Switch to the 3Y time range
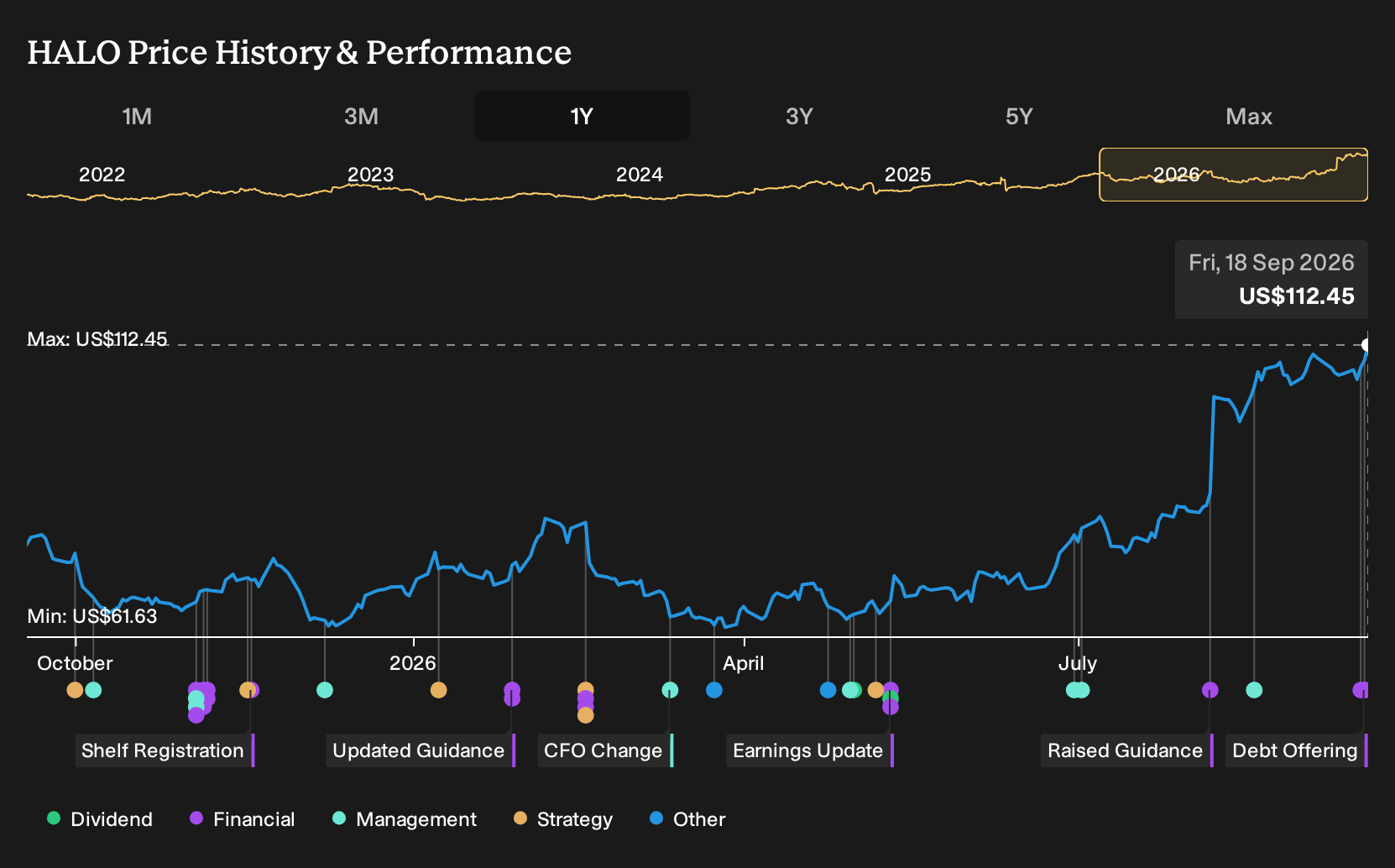This screenshot has width=1395, height=868. [x=799, y=116]
